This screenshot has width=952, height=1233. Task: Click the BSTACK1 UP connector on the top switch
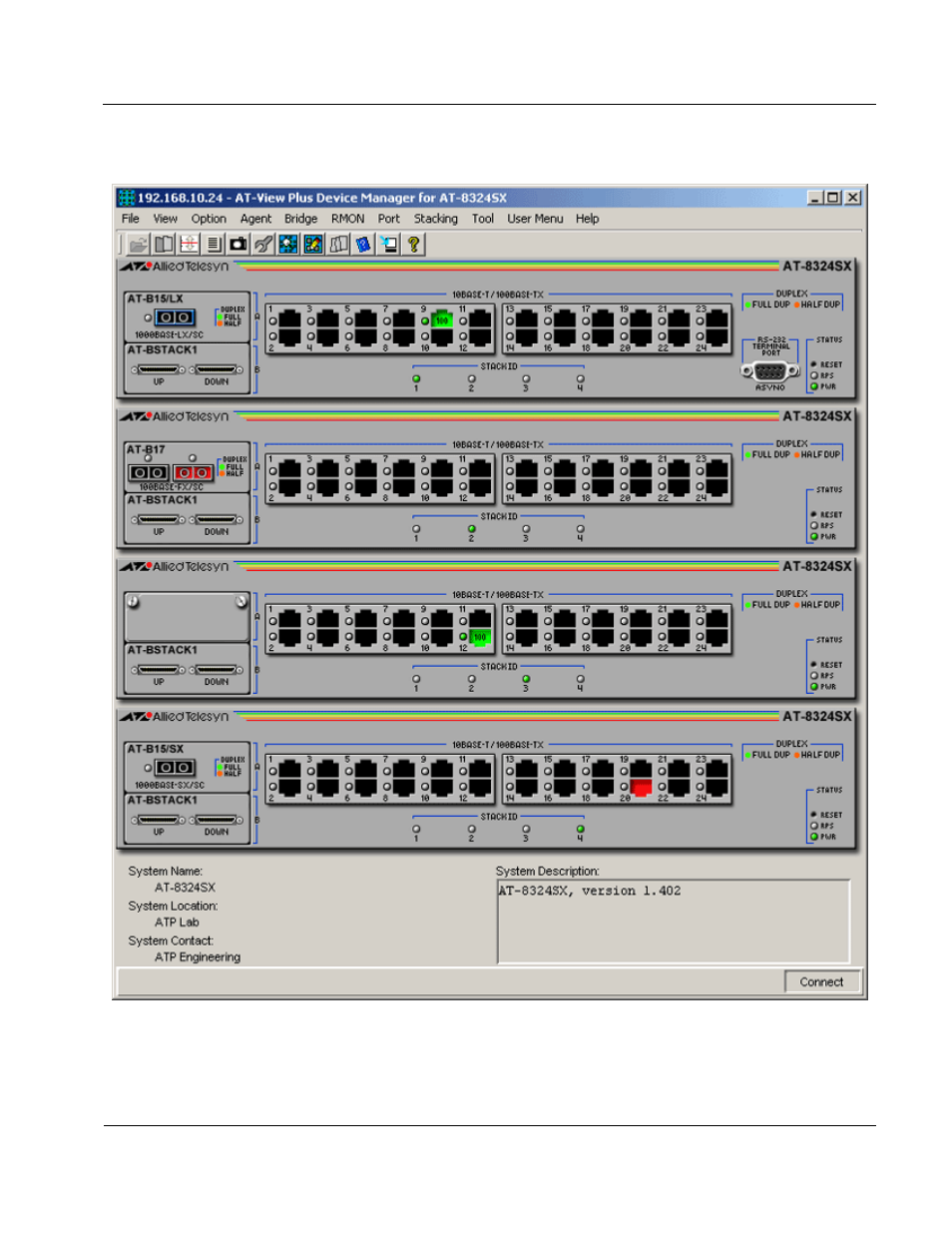coord(158,370)
